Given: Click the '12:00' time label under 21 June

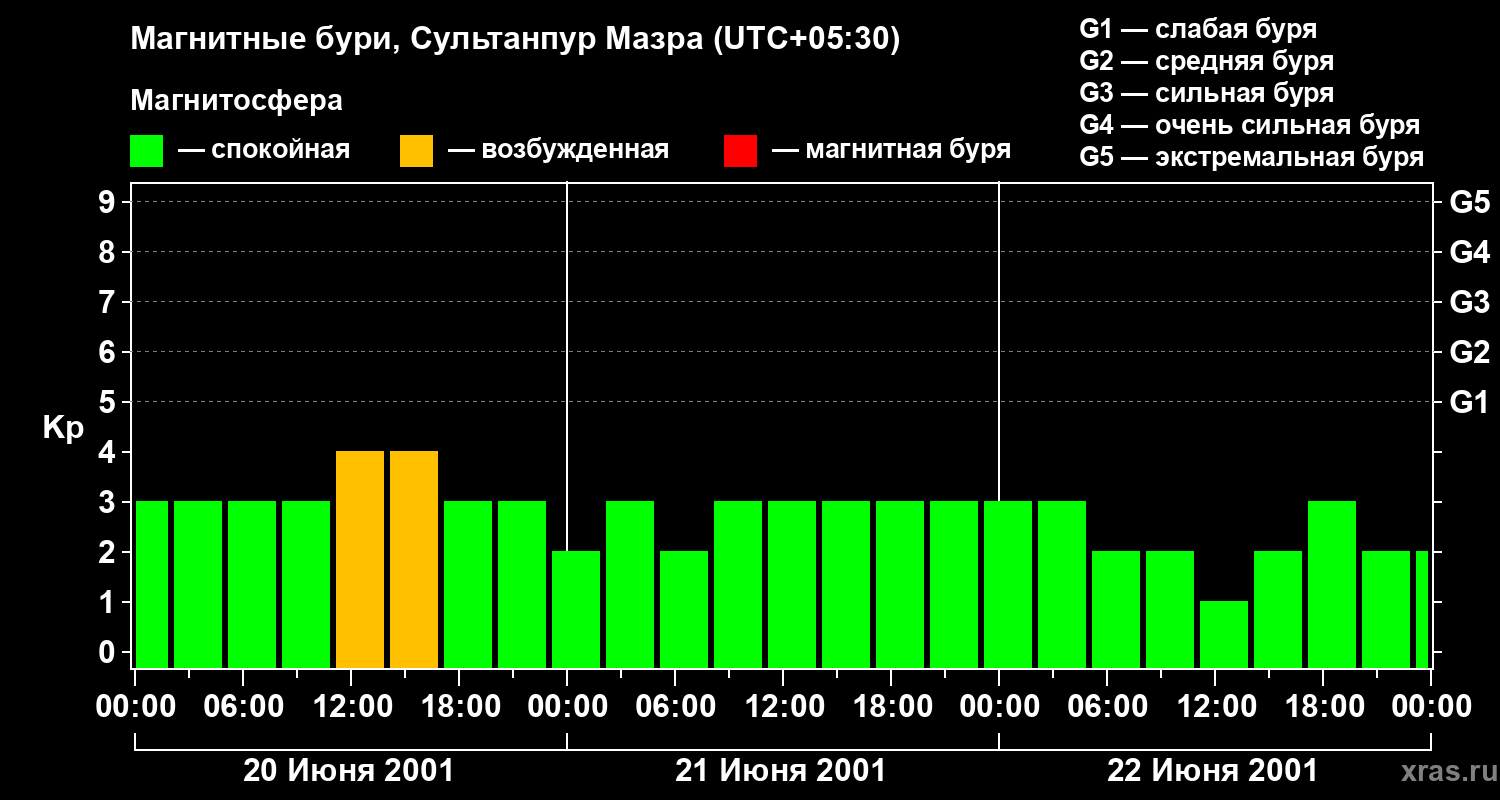Looking at the screenshot, I should [783, 706].
